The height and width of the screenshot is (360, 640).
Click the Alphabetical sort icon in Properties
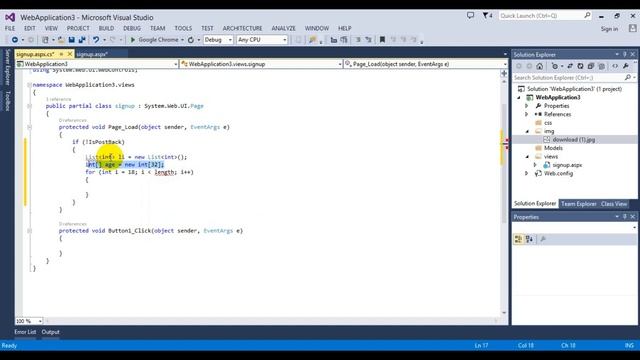click(x=529, y=239)
